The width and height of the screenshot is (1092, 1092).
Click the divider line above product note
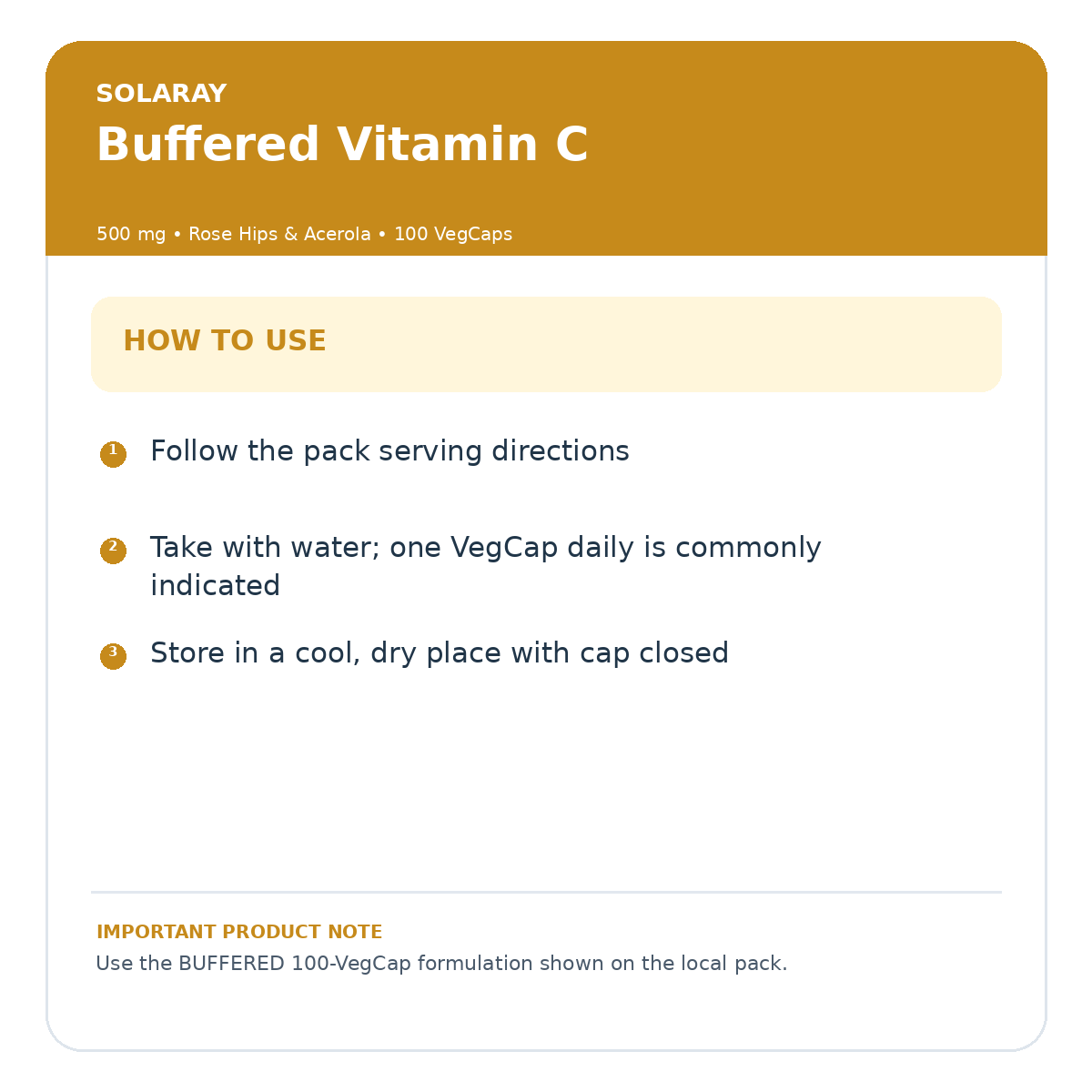point(546,892)
